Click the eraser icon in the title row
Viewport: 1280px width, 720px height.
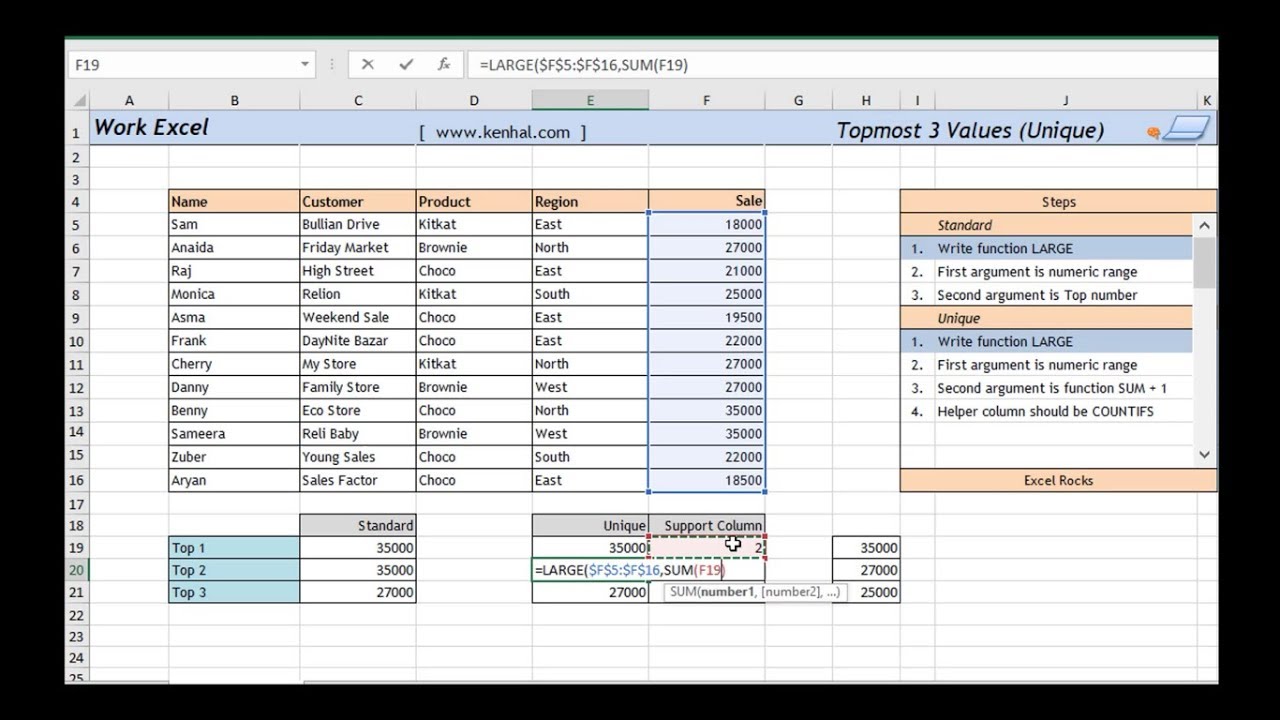coord(1154,132)
